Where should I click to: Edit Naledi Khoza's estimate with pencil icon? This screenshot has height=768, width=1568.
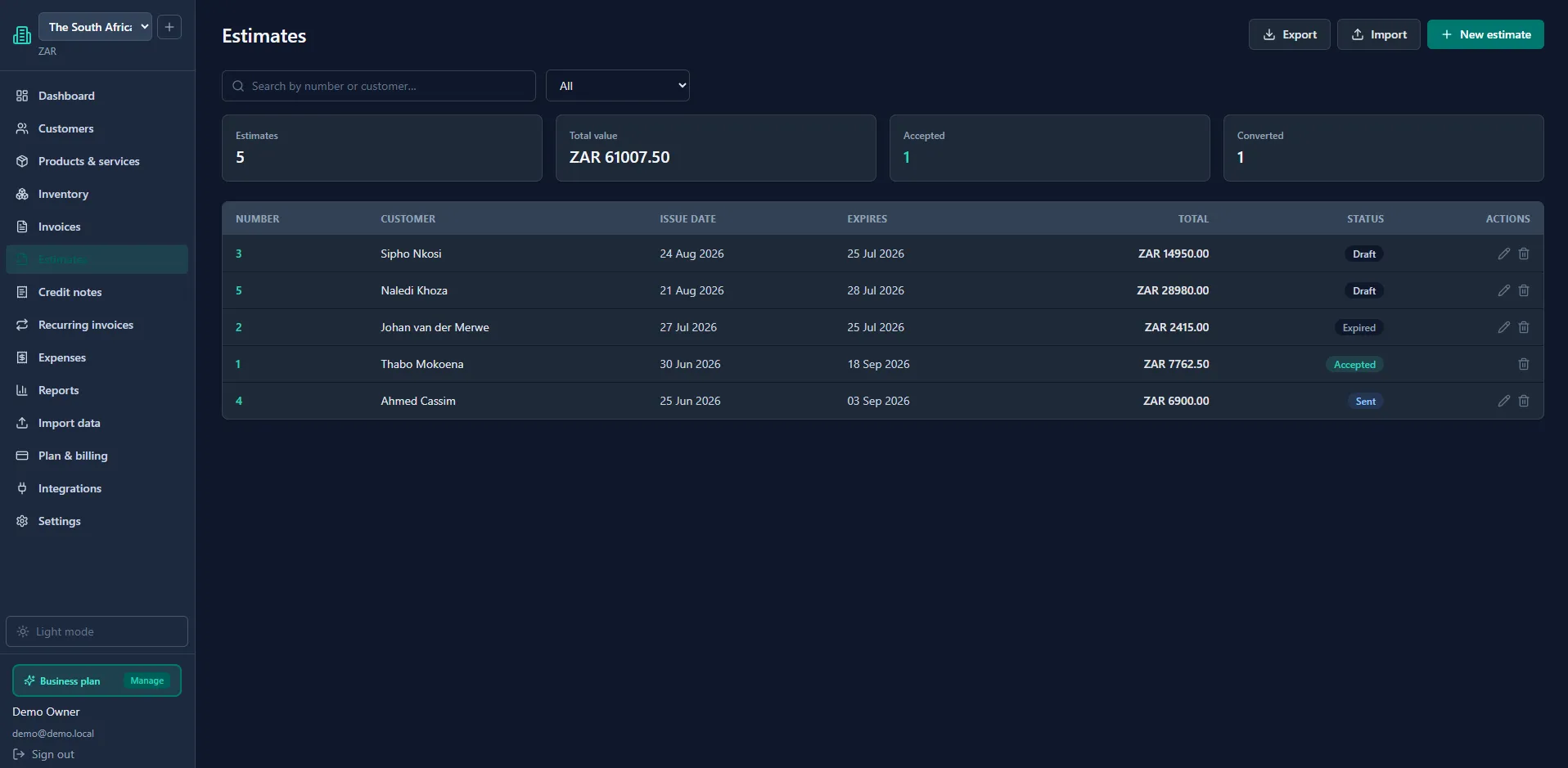pos(1503,290)
